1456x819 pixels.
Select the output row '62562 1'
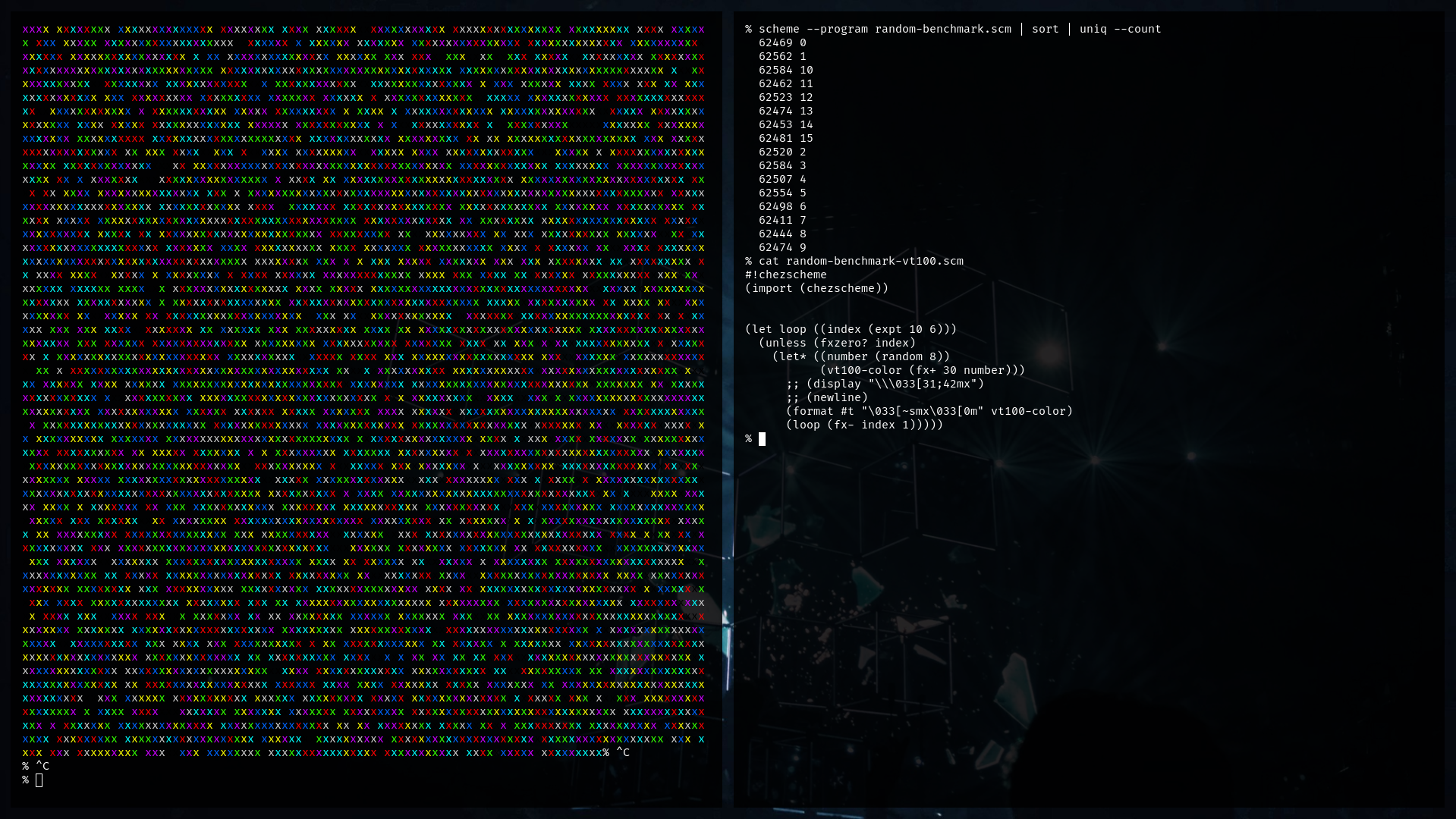(x=782, y=56)
